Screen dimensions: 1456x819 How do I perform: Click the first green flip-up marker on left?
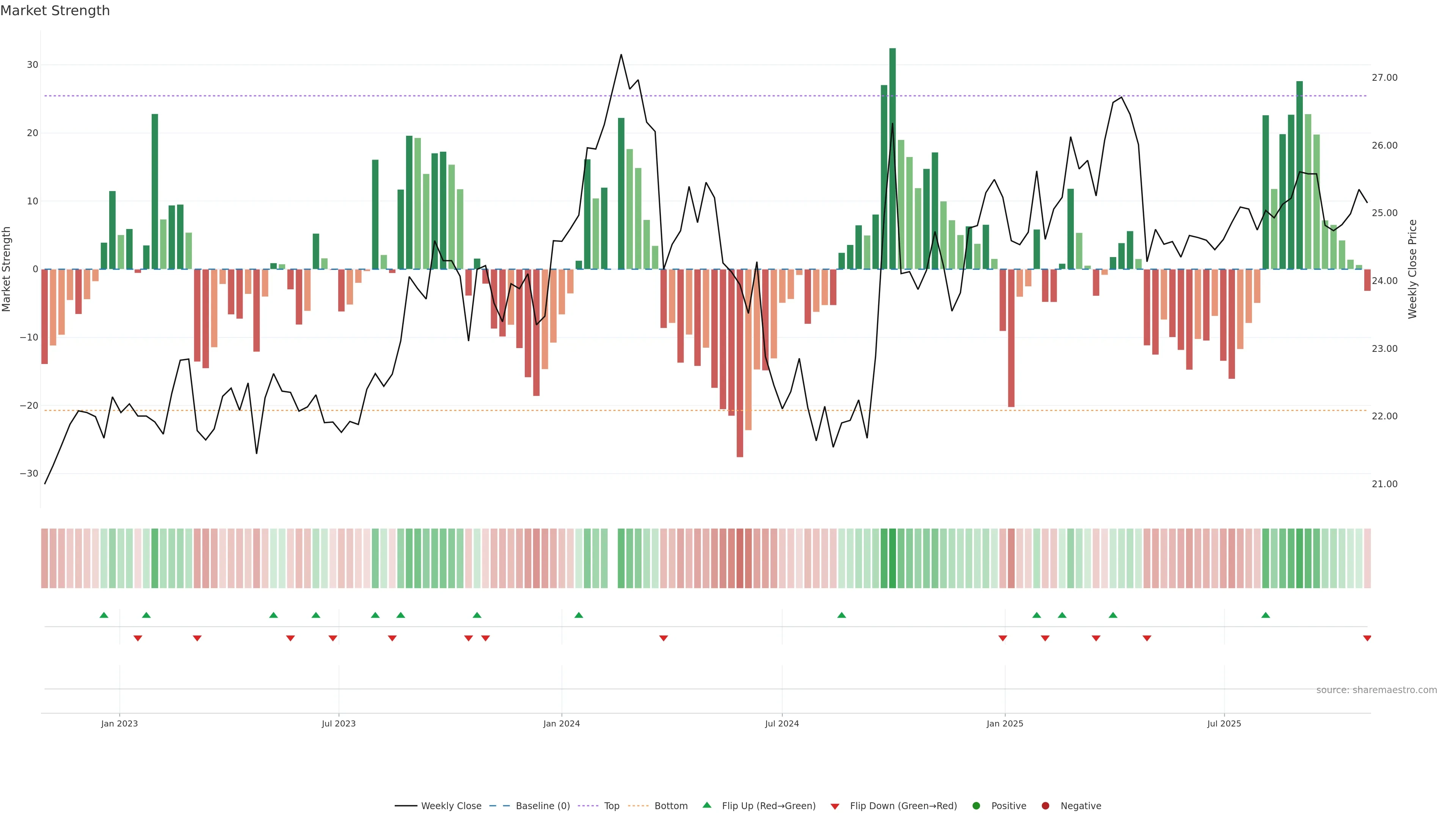pos(104,615)
